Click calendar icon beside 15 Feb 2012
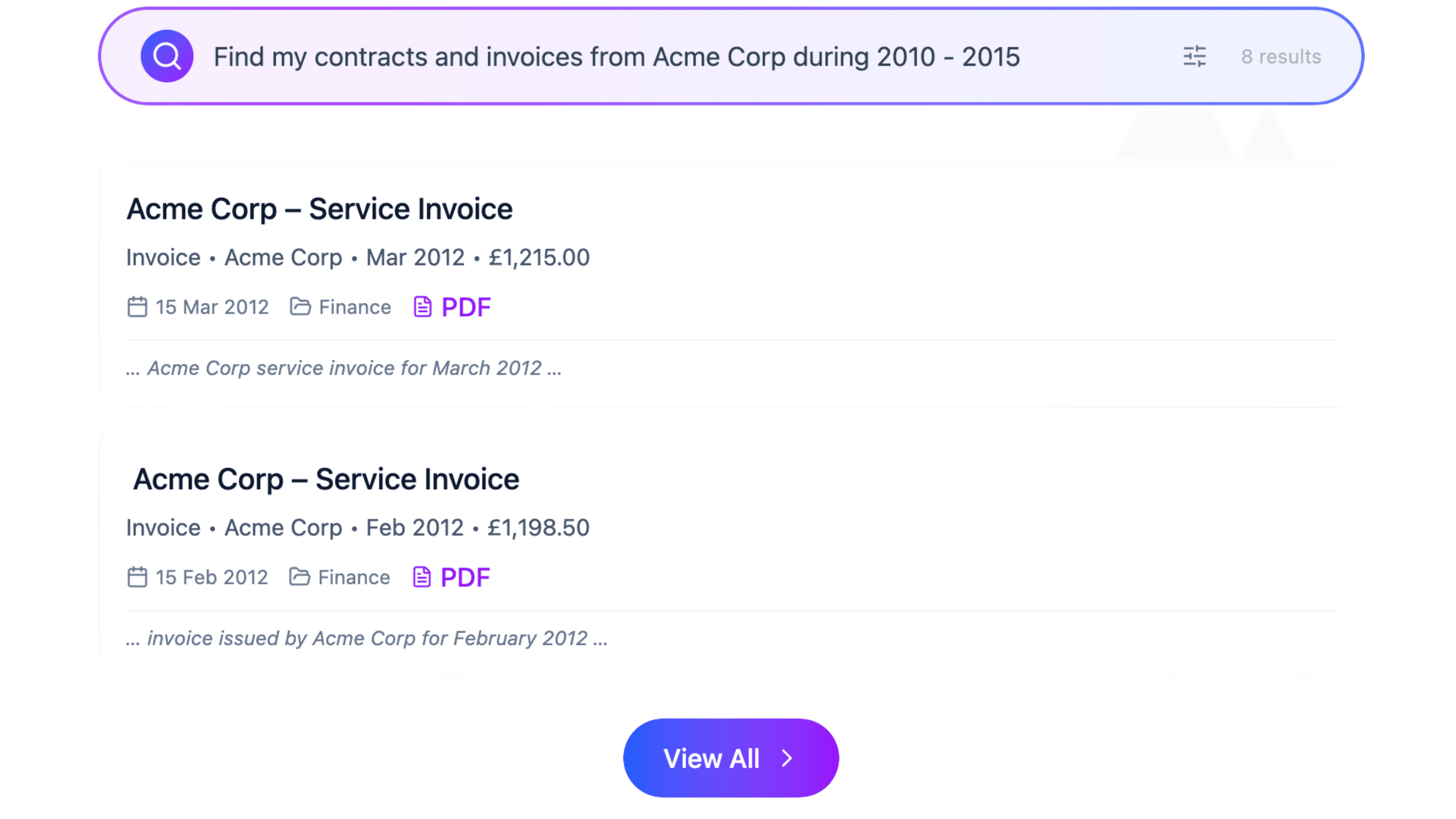 pyautogui.click(x=137, y=577)
